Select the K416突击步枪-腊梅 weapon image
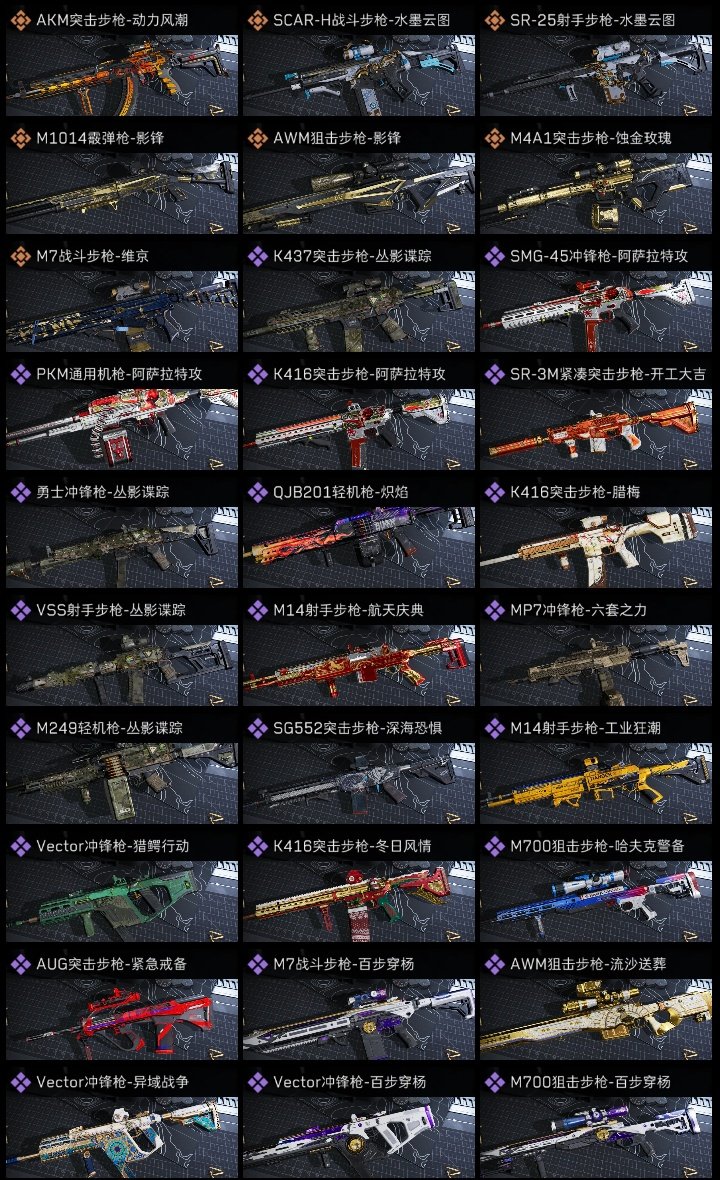This screenshot has width=720, height=1180. tap(596, 547)
